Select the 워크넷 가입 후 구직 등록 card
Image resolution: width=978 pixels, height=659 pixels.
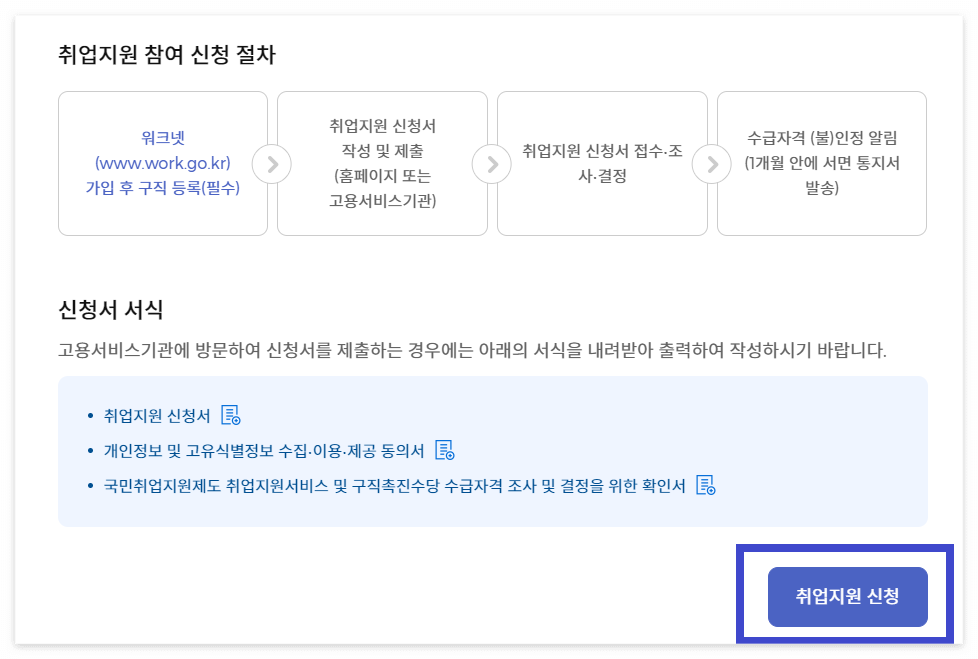click(x=162, y=163)
